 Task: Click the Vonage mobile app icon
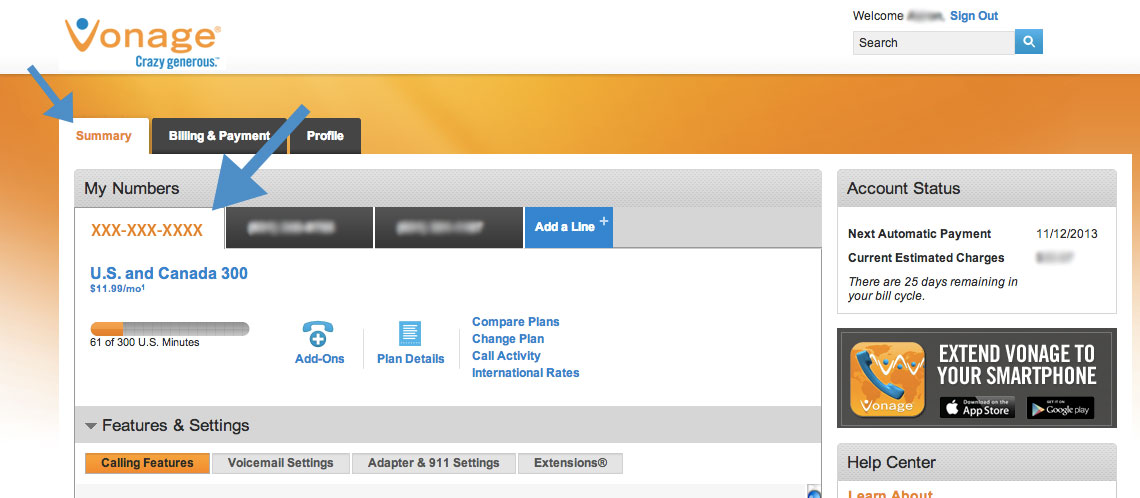pos(887,379)
